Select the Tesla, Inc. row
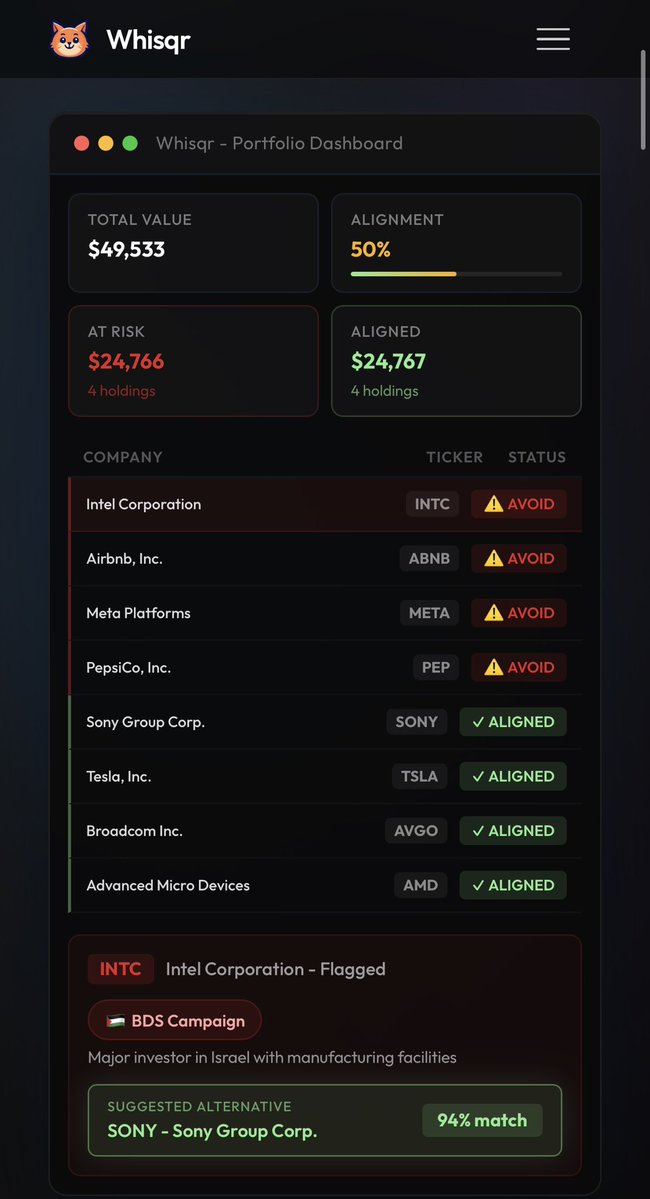The height and width of the screenshot is (1199, 650). tap(325, 776)
